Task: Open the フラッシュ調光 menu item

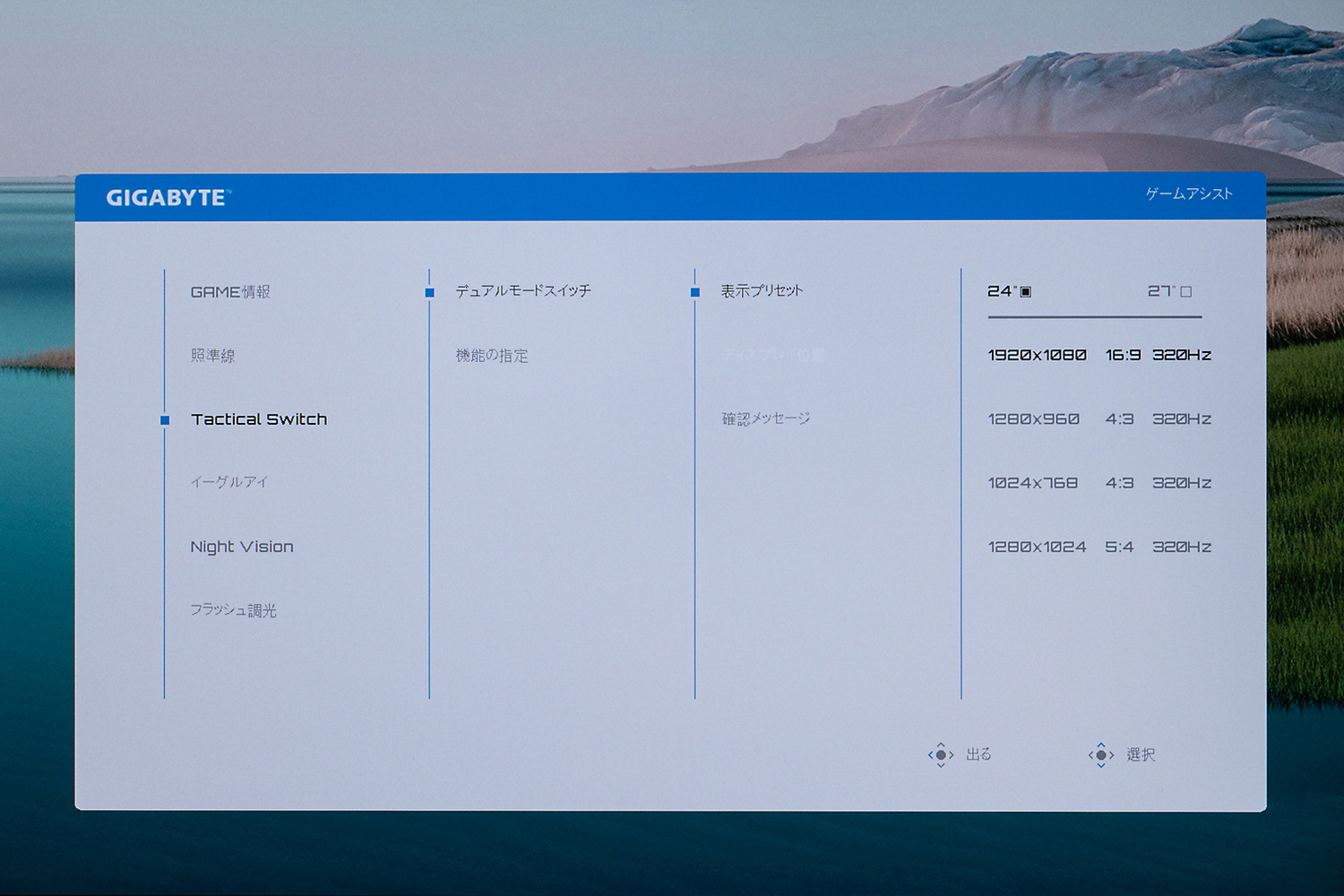Action: tap(234, 610)
